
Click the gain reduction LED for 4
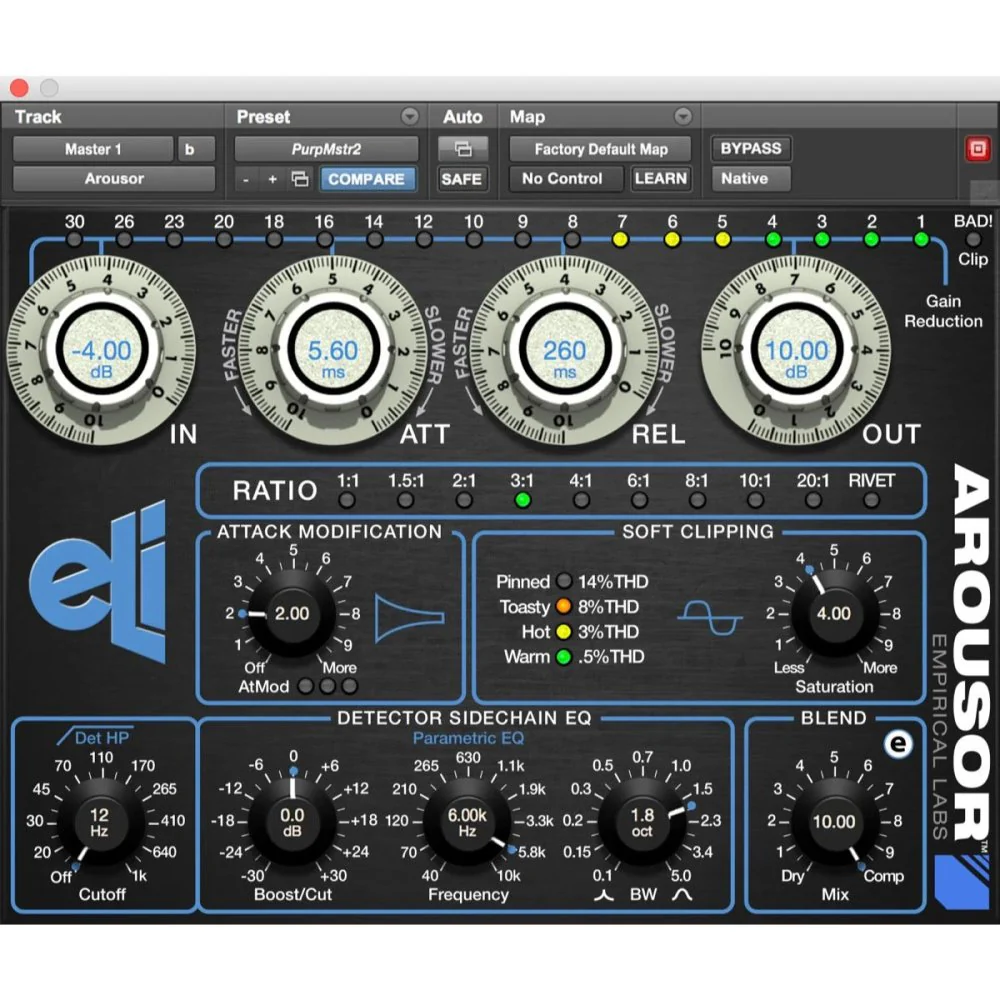pos(772,240)
